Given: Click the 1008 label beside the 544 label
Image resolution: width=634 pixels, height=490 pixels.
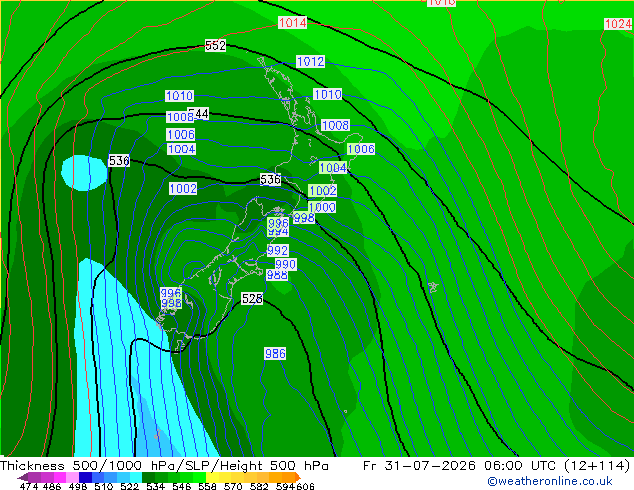Looking at the screenshot, I should pyautogui.click(x=180, y=117).
